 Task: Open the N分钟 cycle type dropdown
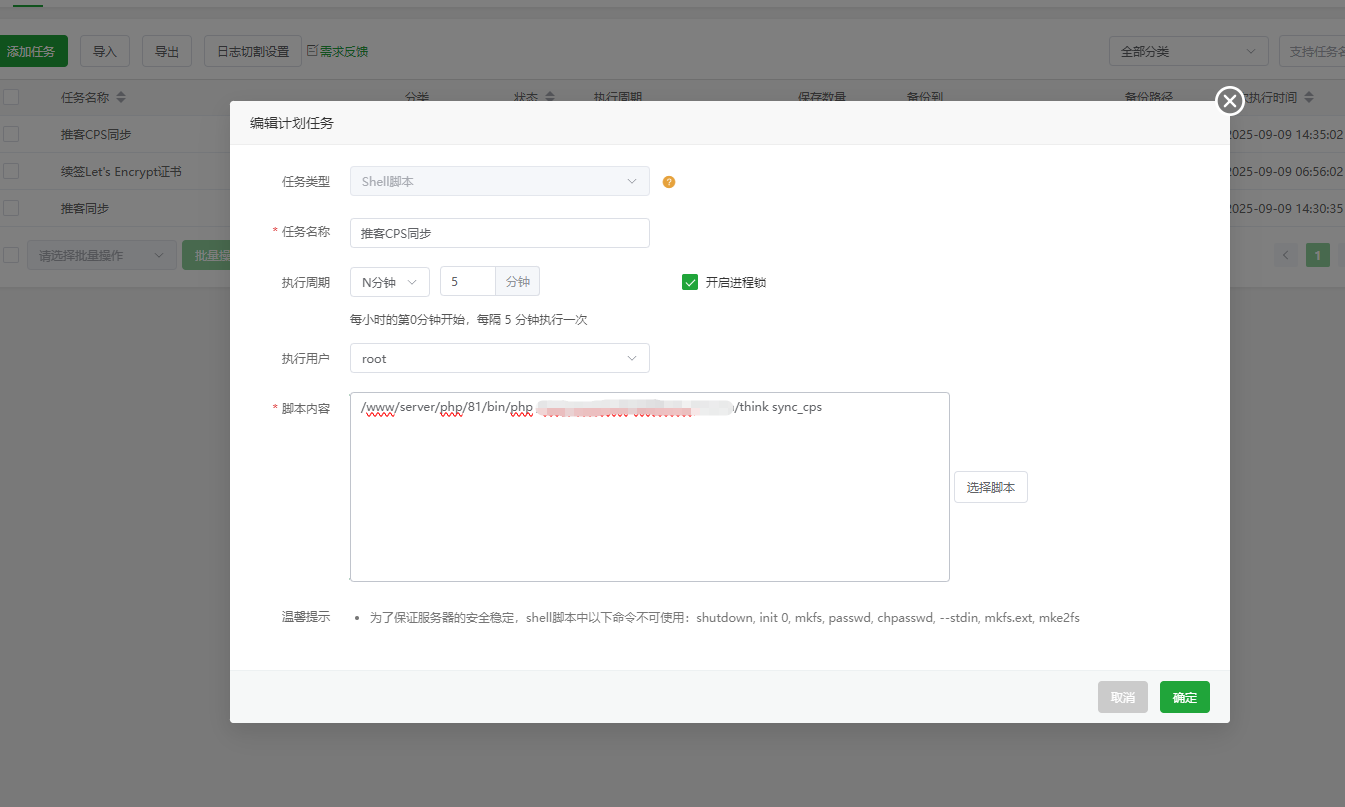tap(389, 282)
